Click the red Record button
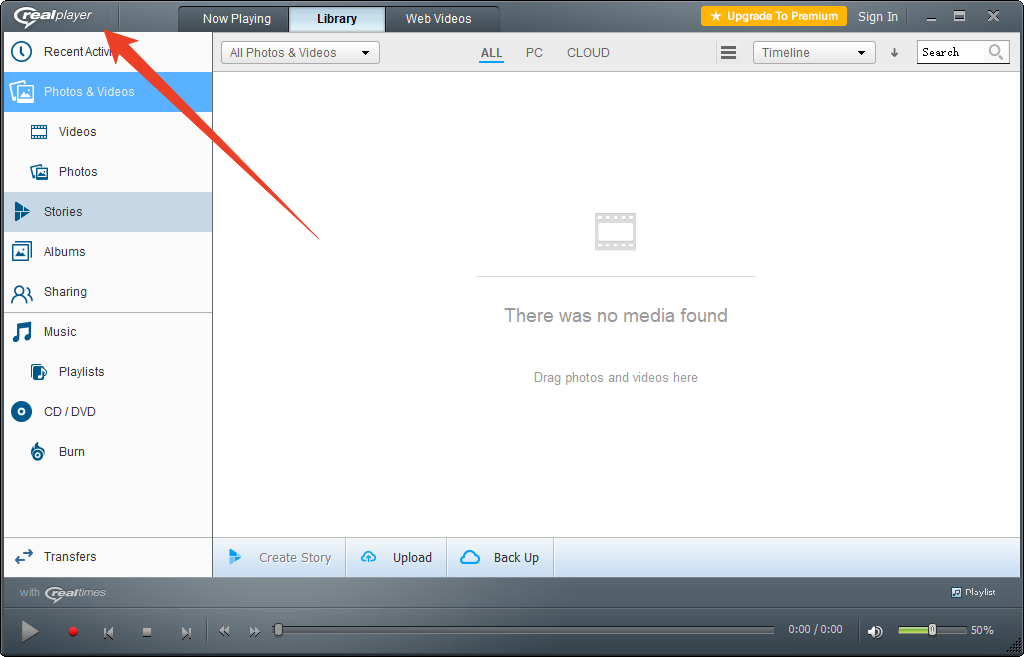 click(x=73, y=632)
